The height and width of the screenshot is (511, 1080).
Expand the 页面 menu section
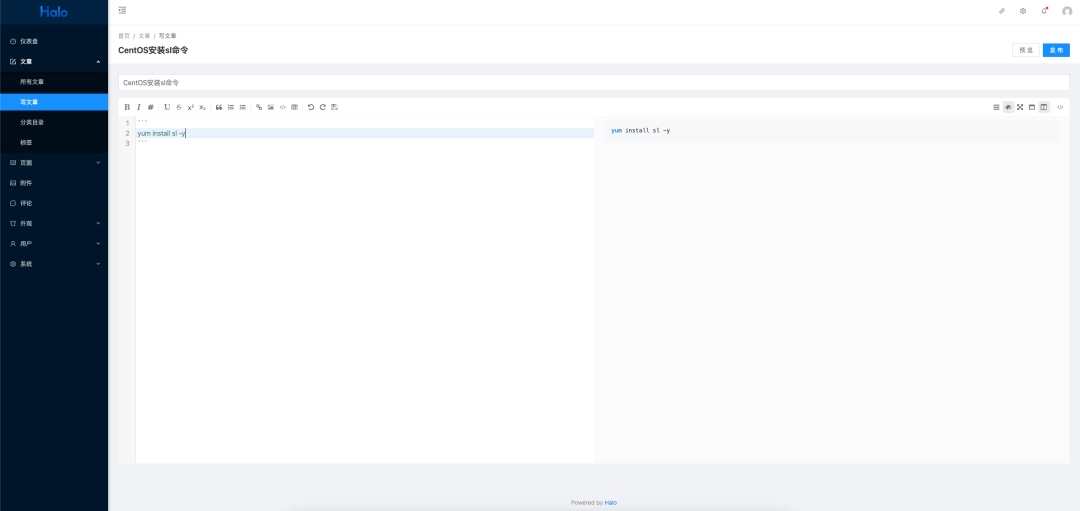[x=54, y=163]
